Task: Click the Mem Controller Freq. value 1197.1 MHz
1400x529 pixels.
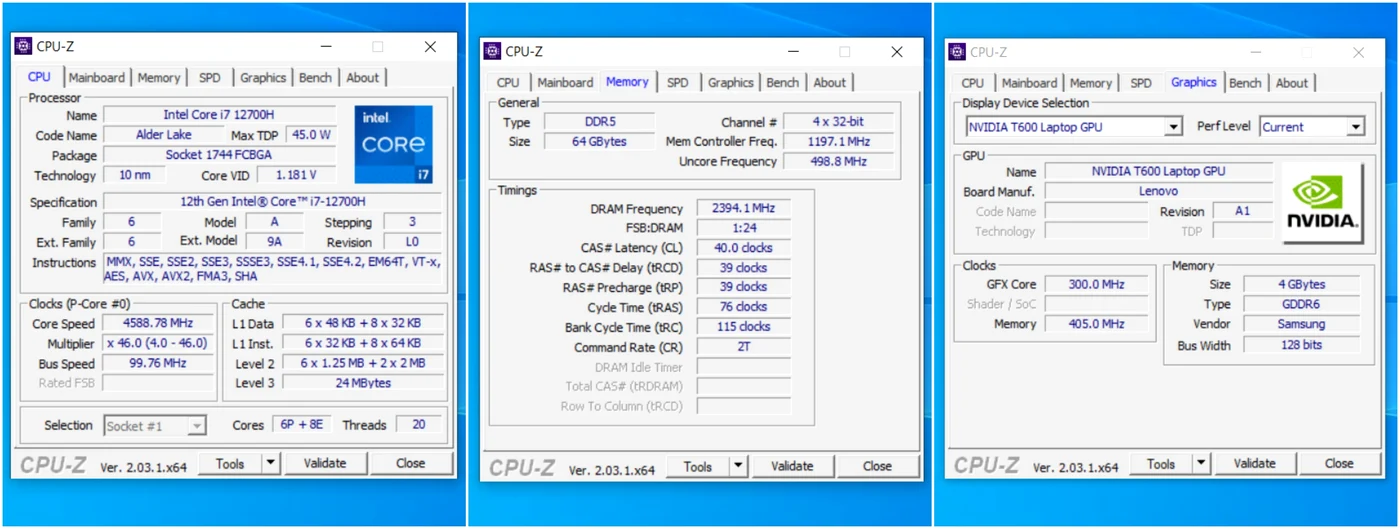Action: pos(838,142)
